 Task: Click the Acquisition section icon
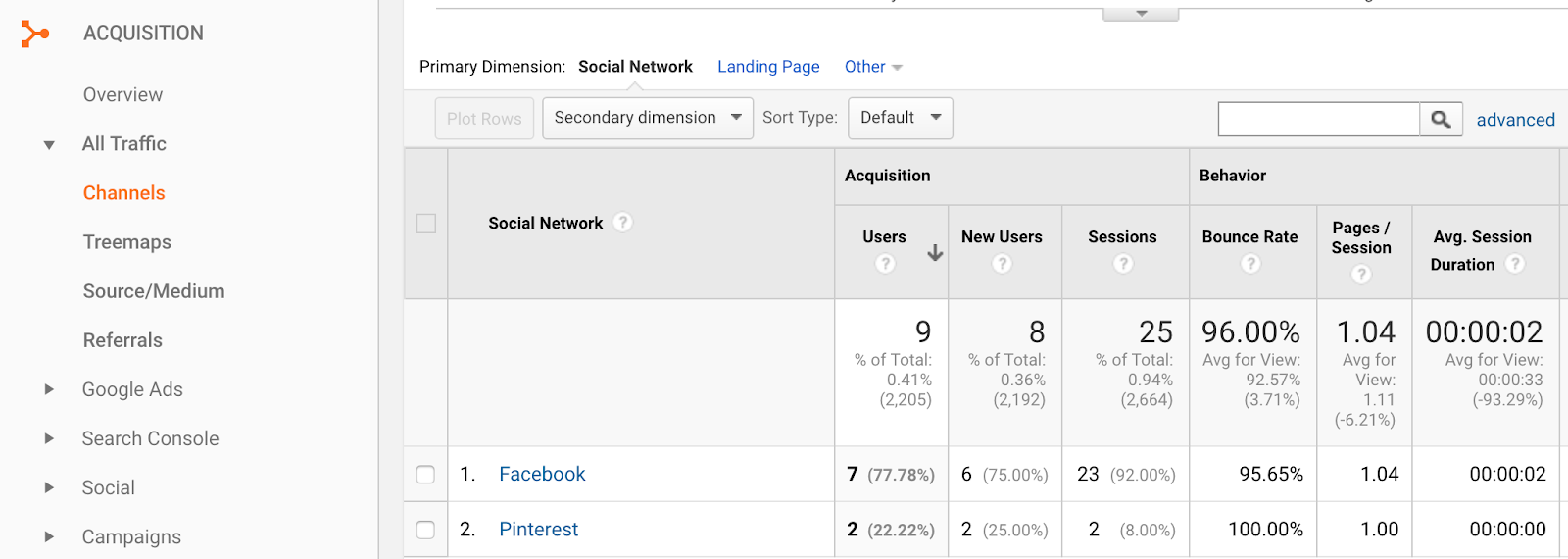click(35, 34)
